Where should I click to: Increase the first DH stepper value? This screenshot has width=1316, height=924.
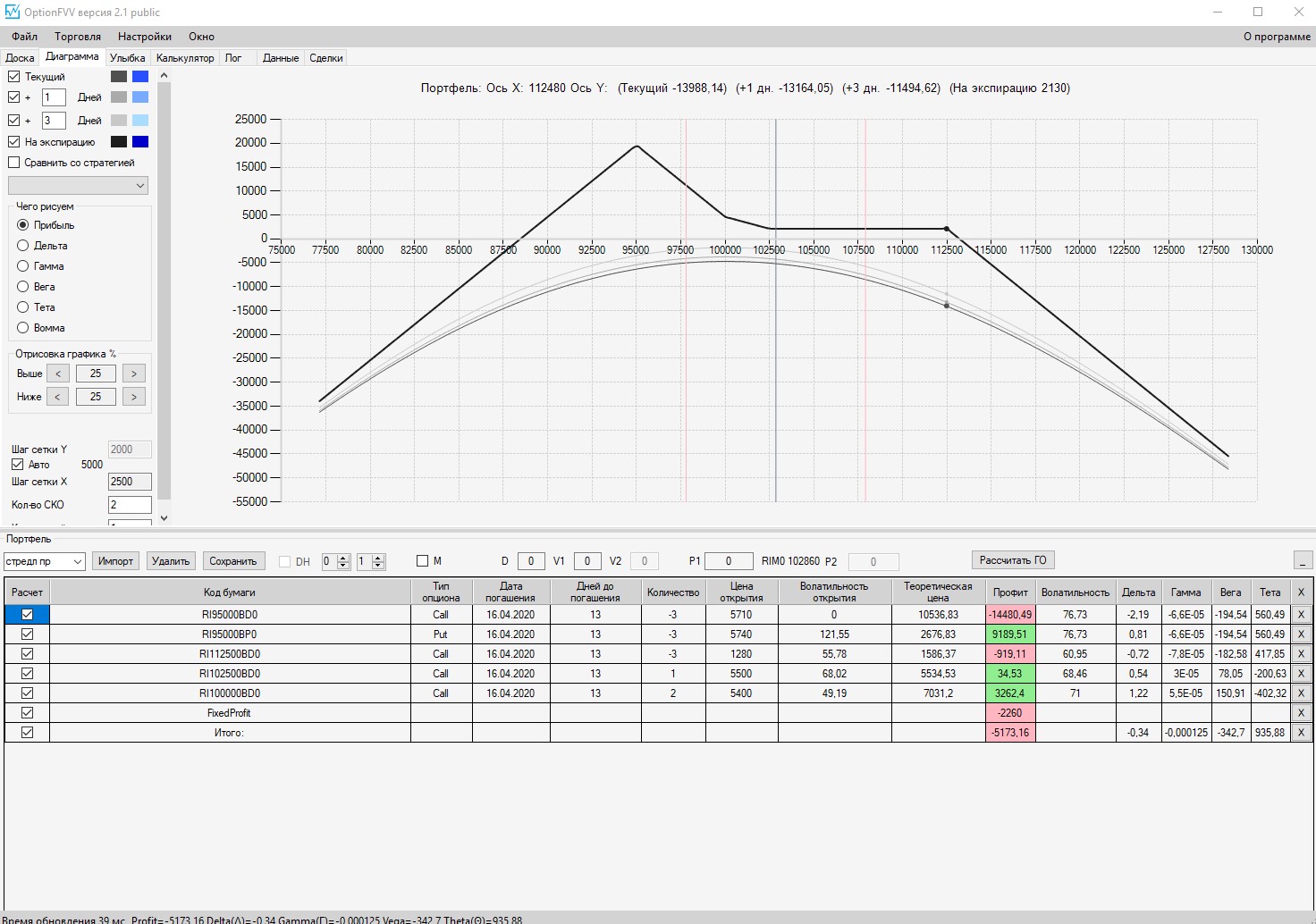click(x=343, y=558)
